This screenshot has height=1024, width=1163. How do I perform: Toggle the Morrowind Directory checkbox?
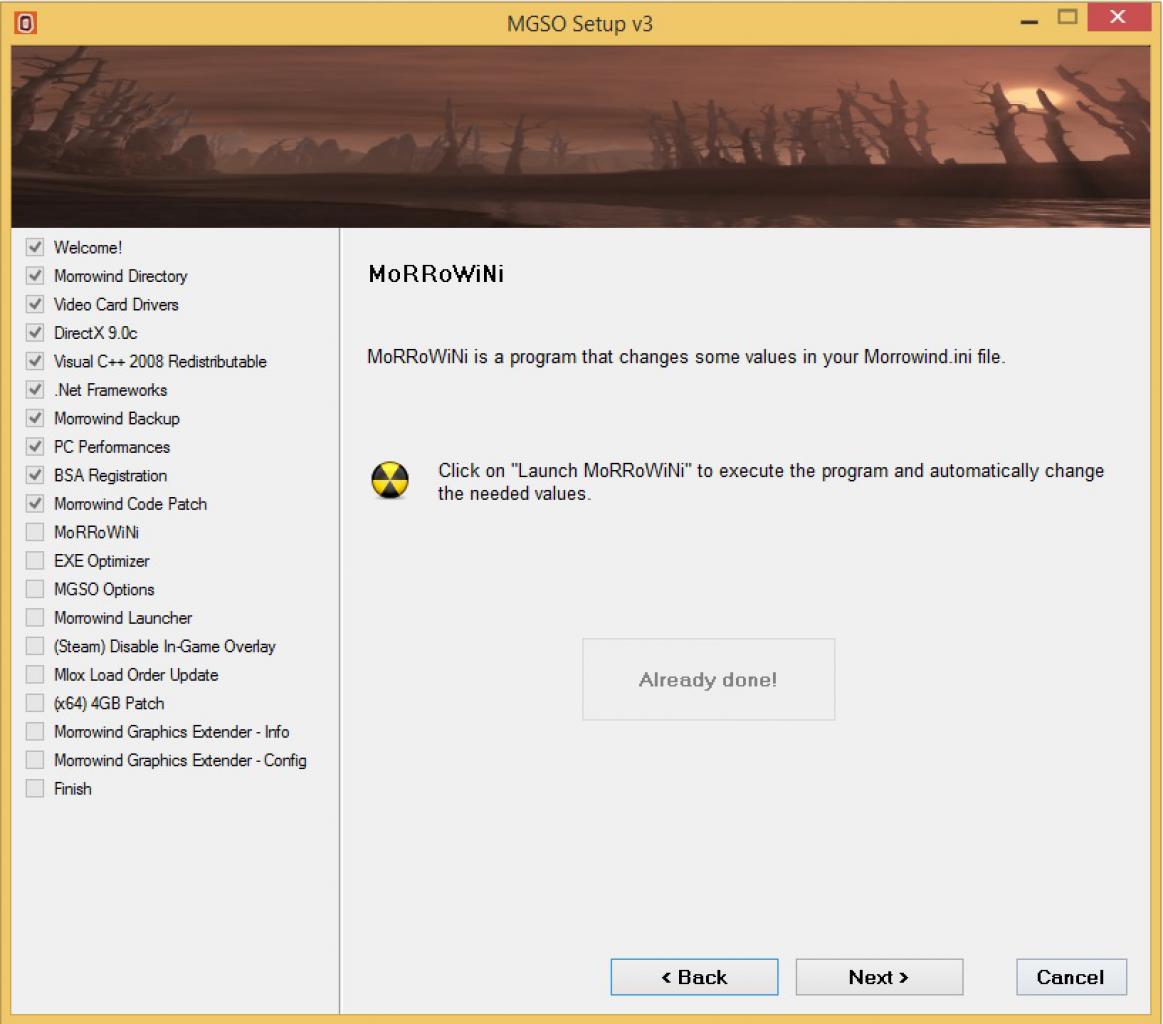coord(35,275)
